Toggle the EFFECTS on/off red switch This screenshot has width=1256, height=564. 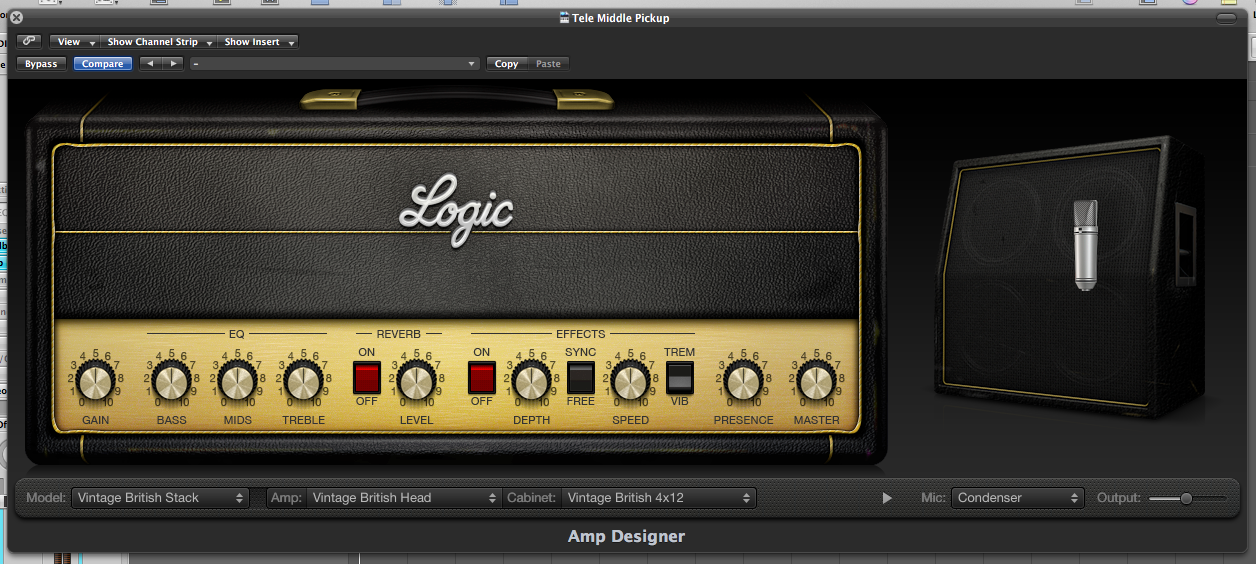[482, 377]
